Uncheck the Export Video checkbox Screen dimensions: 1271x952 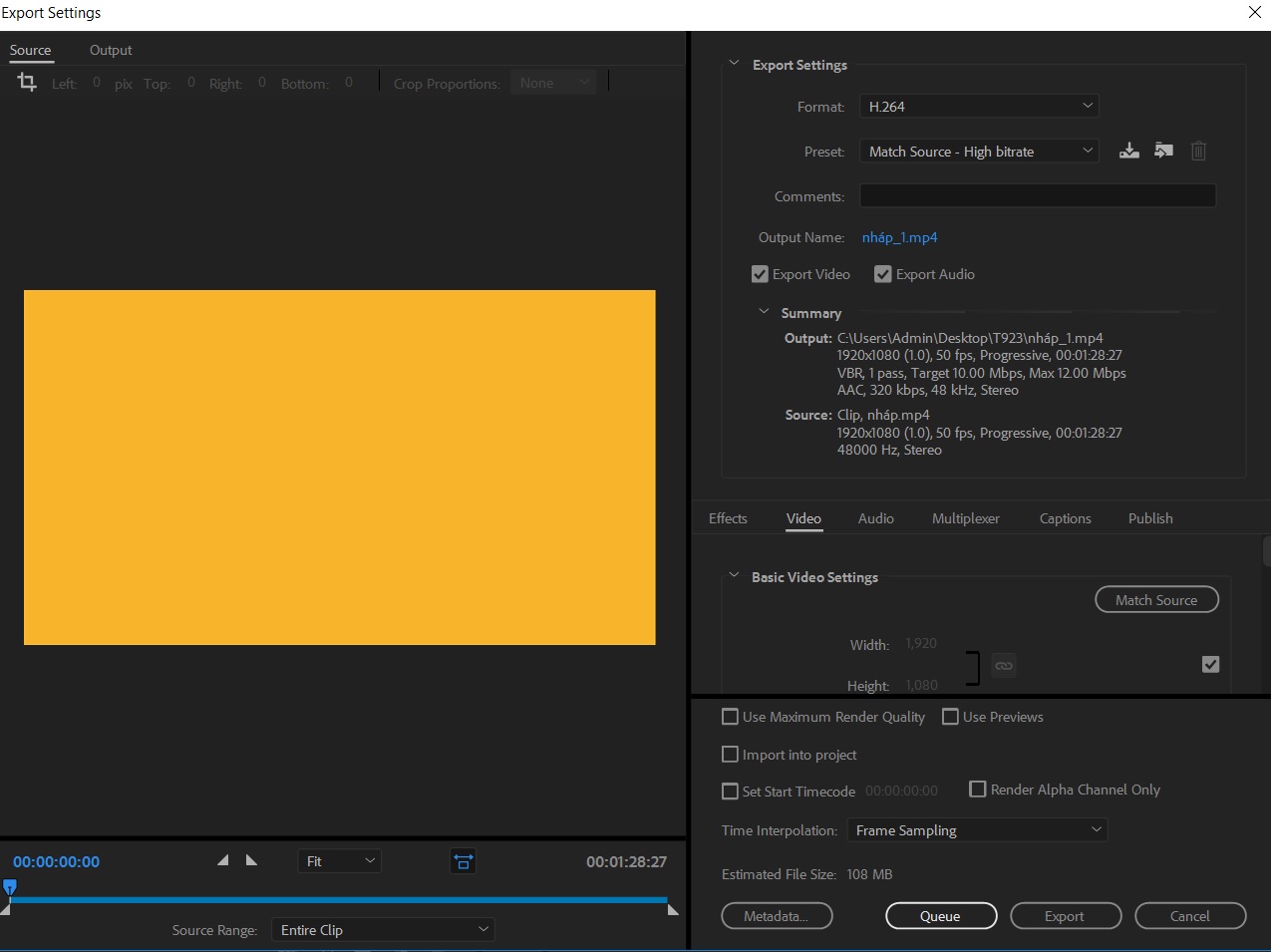[x=760, y=274]
